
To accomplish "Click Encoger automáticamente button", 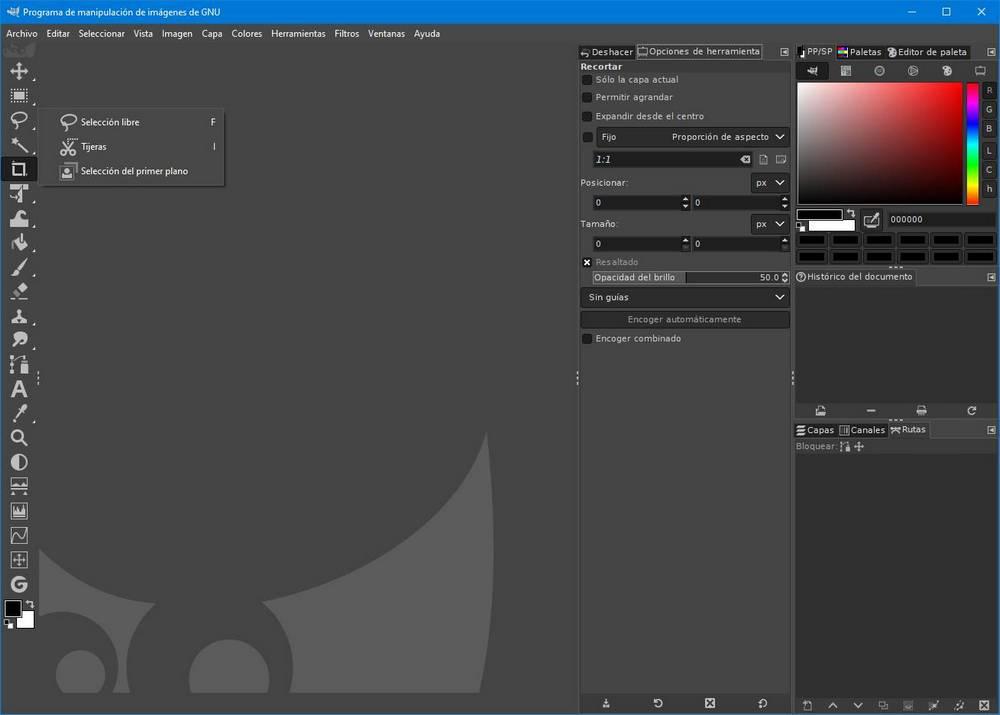I will [x=685, y=320].
